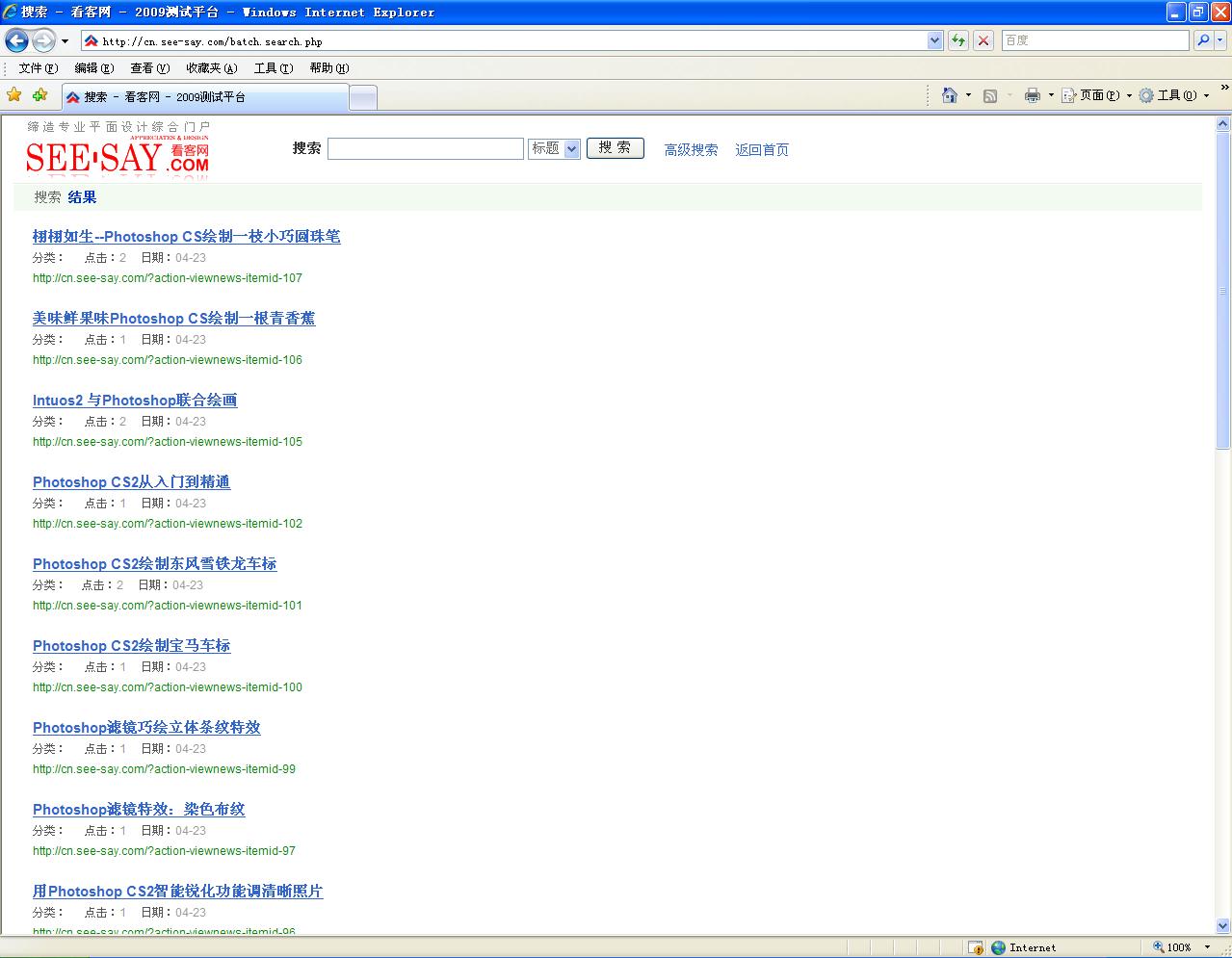Viewport: 1232px width, 958px height.
Task: Click the Print icon in command bar
Action: tap(1033, 95)
